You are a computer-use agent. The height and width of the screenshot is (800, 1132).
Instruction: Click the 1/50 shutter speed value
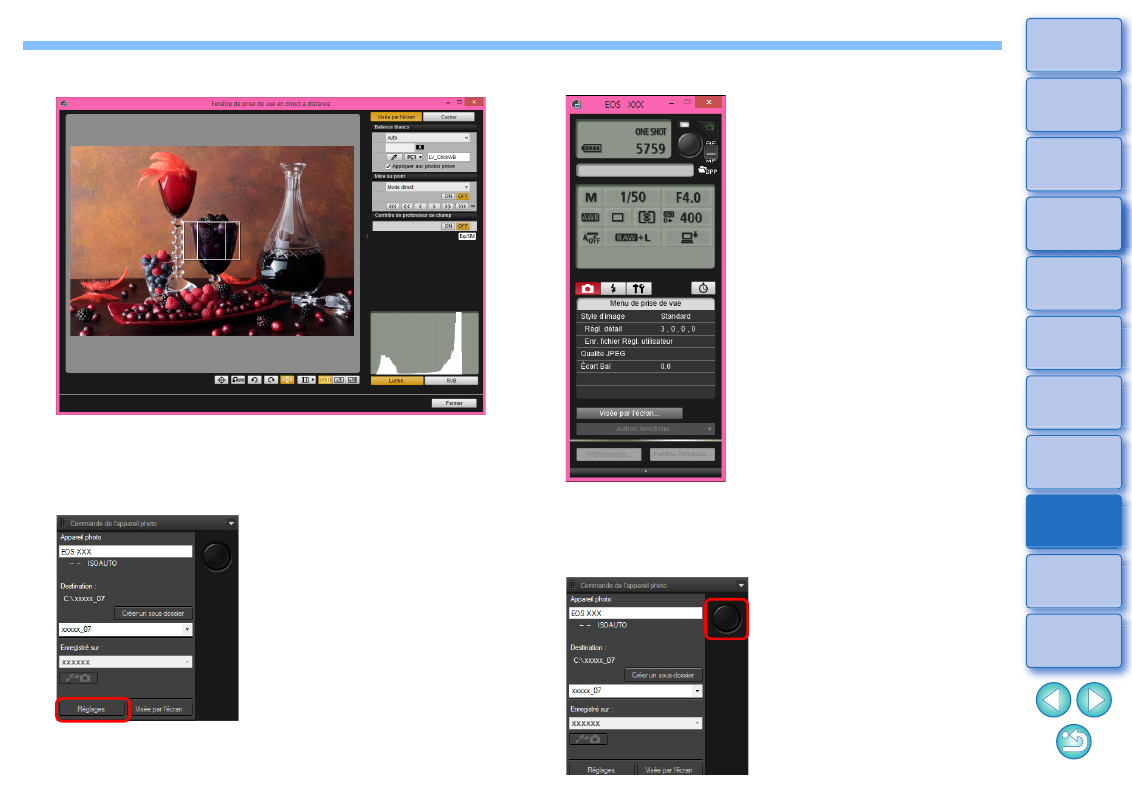click(632, 197)
